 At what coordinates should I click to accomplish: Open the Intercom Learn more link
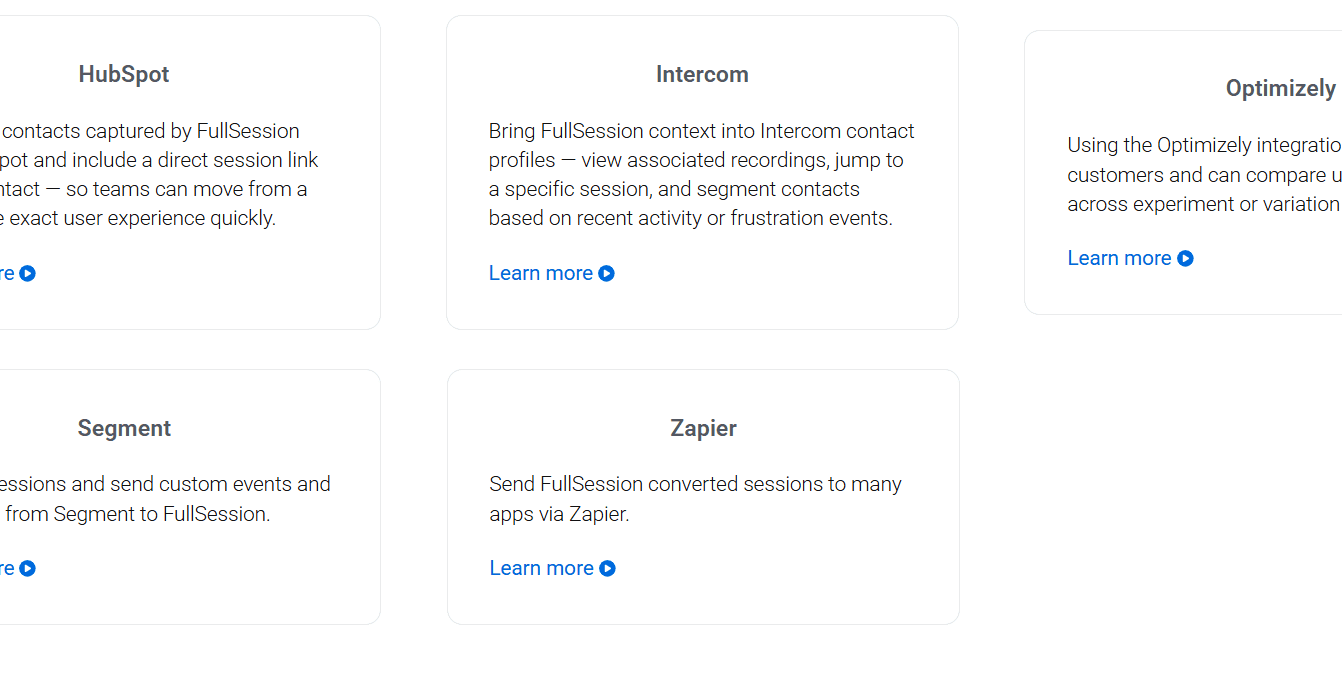point(541,273)
